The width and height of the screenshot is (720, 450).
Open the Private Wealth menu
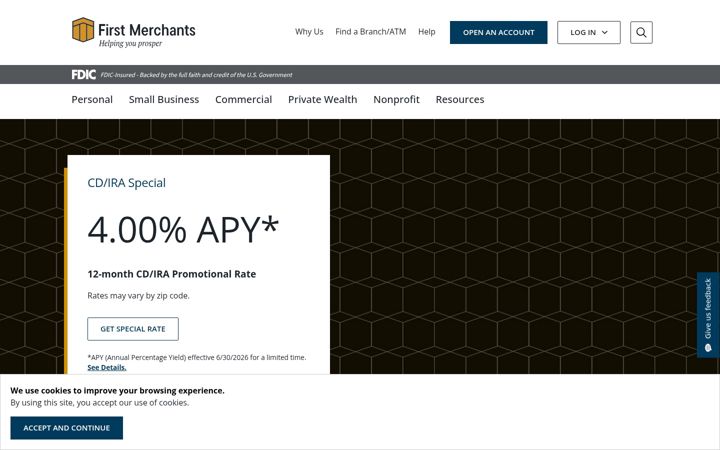coord(322,100)
